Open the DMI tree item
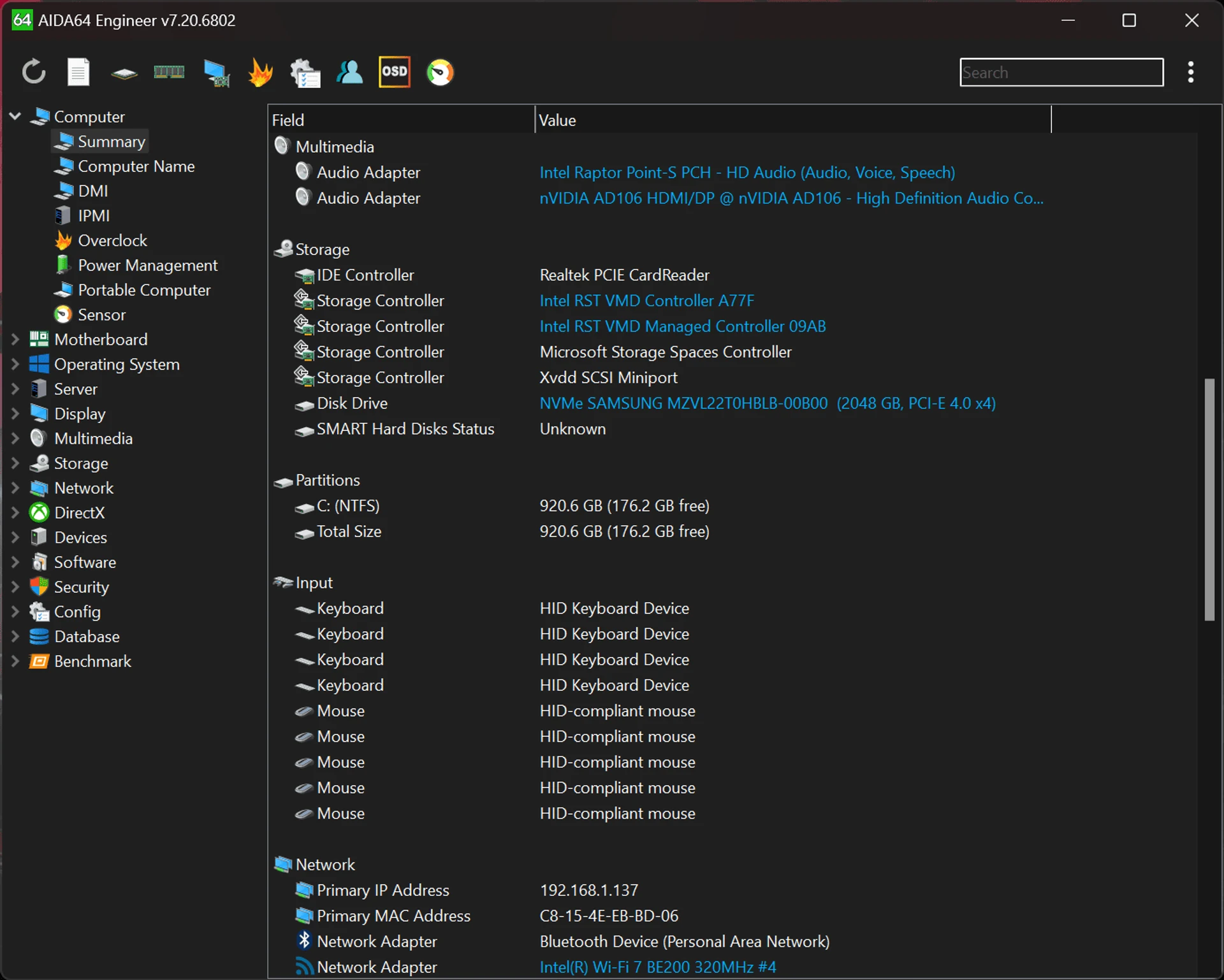Screen dimensions: 1224x980 point(92,191)
